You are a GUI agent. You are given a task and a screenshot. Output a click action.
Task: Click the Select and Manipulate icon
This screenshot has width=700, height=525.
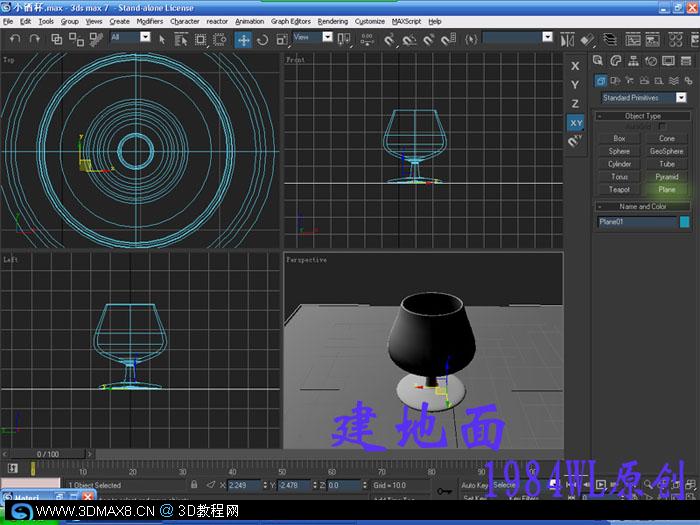click(x=367, y=40)
